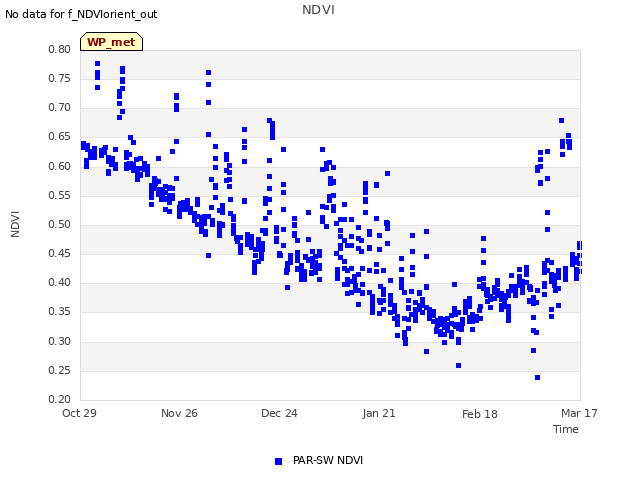The image size is (640, 480).
Task: Click the 0.55 y-axis tick label
Action: [x=59, y=195]
